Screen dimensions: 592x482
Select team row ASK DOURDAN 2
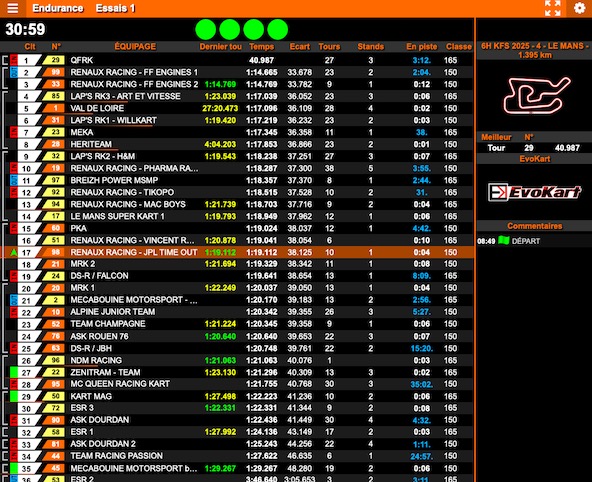(237, 444)
